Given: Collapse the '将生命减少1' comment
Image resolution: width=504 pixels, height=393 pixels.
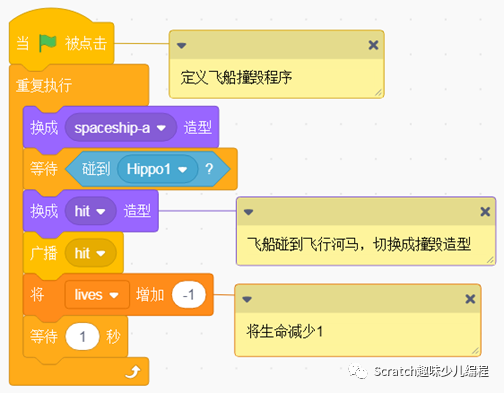Looking at the screenshot, I should point(247,299).
